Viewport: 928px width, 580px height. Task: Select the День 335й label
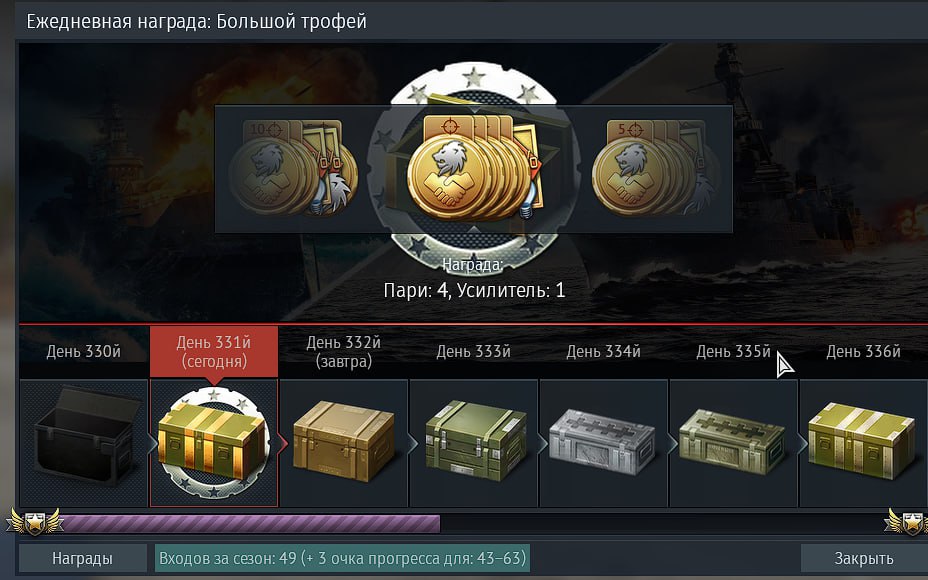(733, 352)
